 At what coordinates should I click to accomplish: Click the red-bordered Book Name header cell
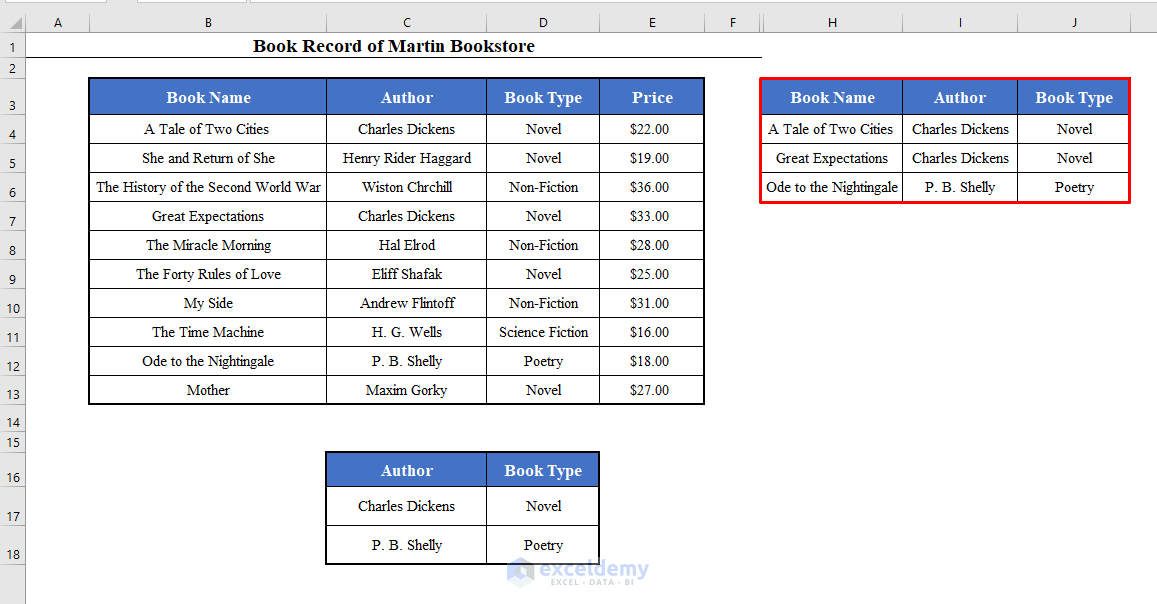(x=831, y=97)
